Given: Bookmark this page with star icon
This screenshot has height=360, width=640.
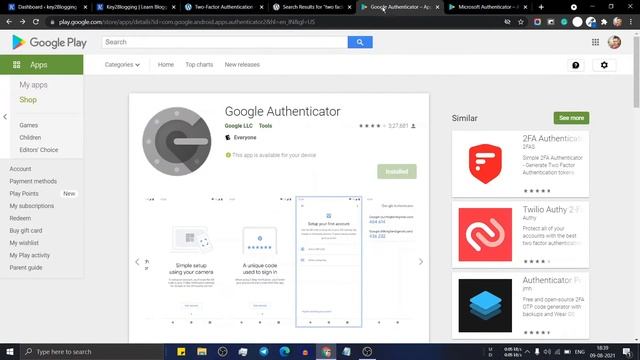Looking at the screenshot, I should pyautogui.click(x=521, y=22).
